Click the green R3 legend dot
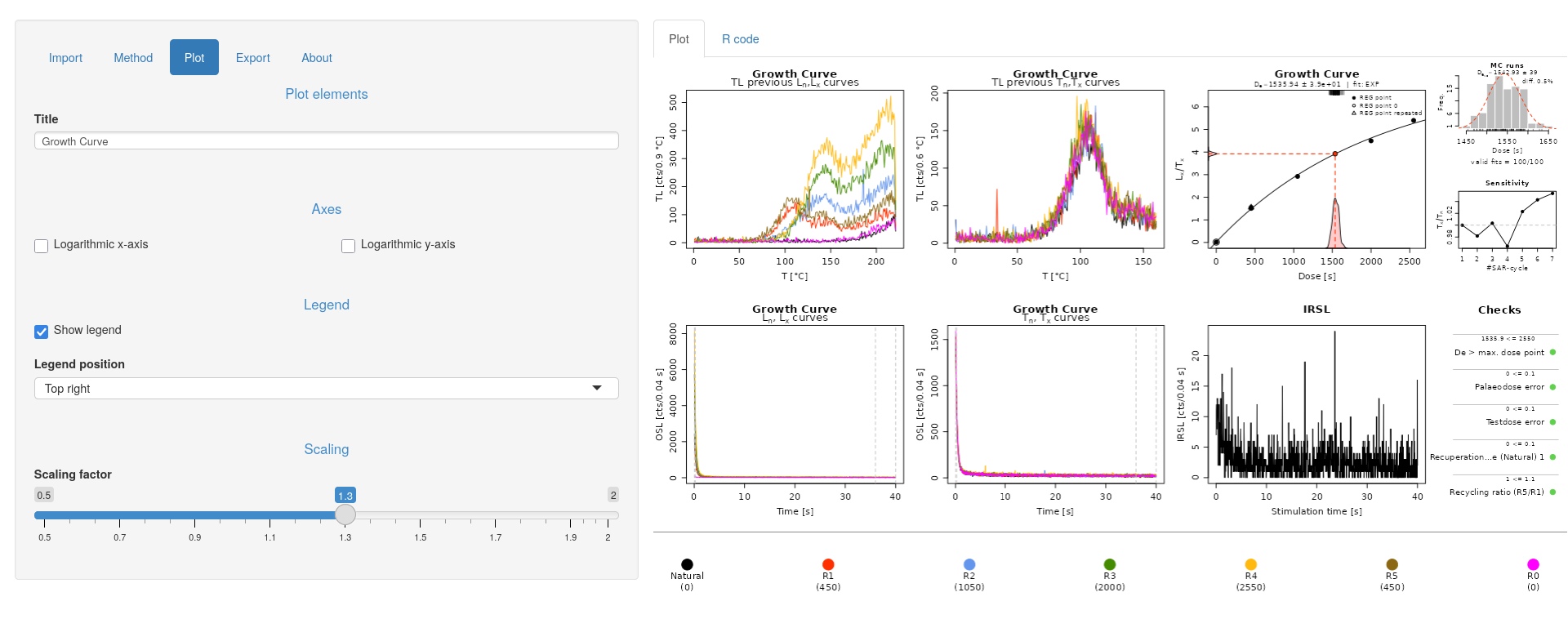The image size is (1568, 619). (1110, 564)
